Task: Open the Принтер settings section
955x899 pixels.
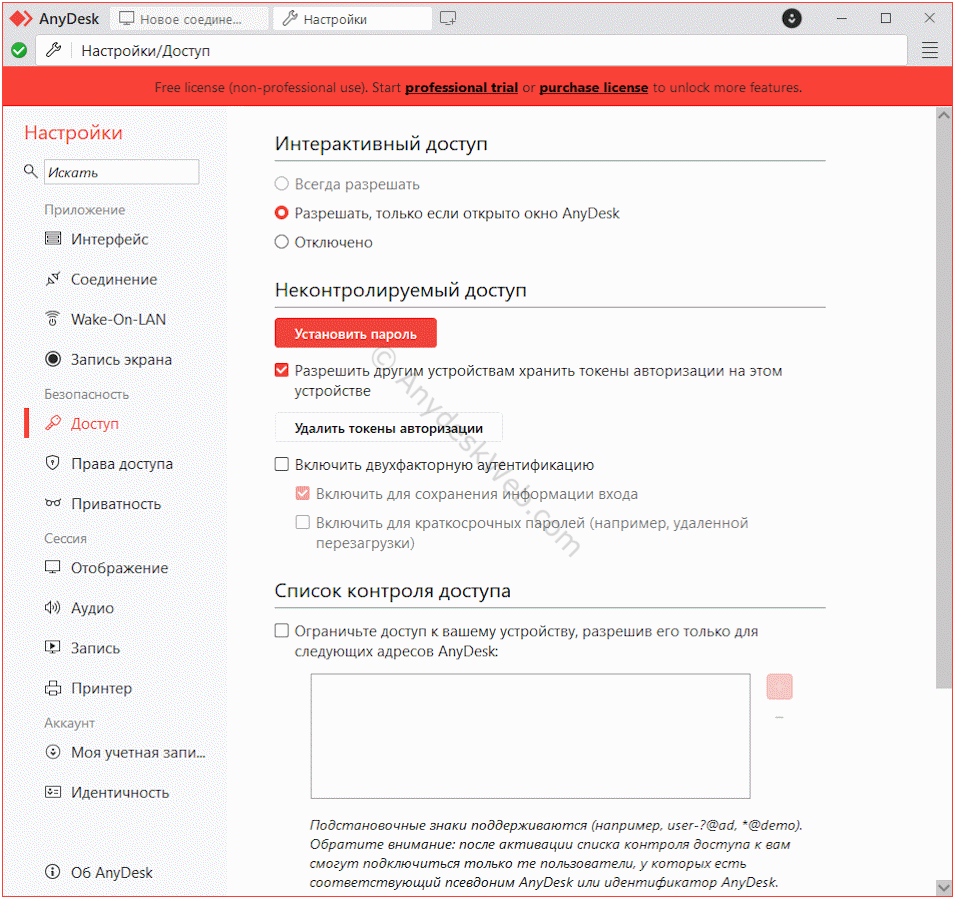Action: (101, 688)
